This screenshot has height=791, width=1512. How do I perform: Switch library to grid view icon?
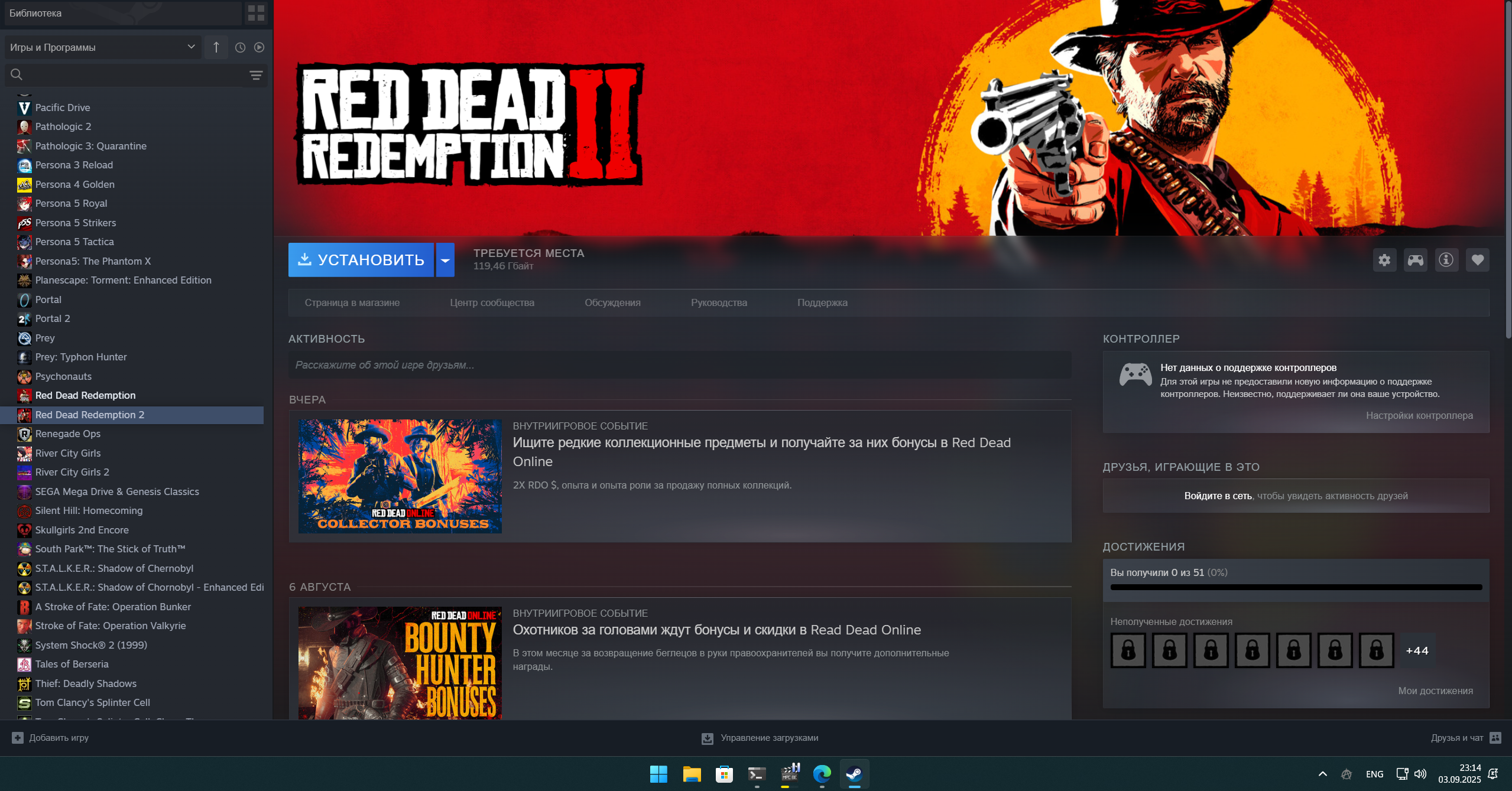[256, 13]
